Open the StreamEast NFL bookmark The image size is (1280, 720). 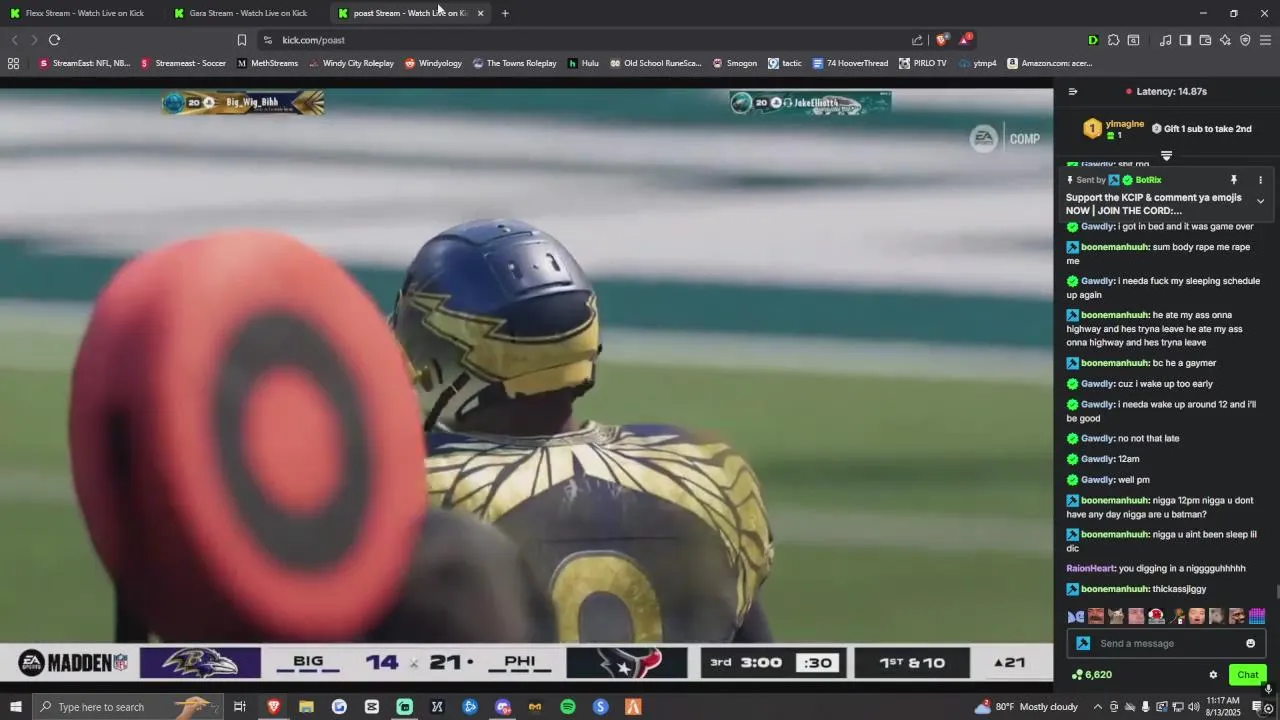coord(85,63)
